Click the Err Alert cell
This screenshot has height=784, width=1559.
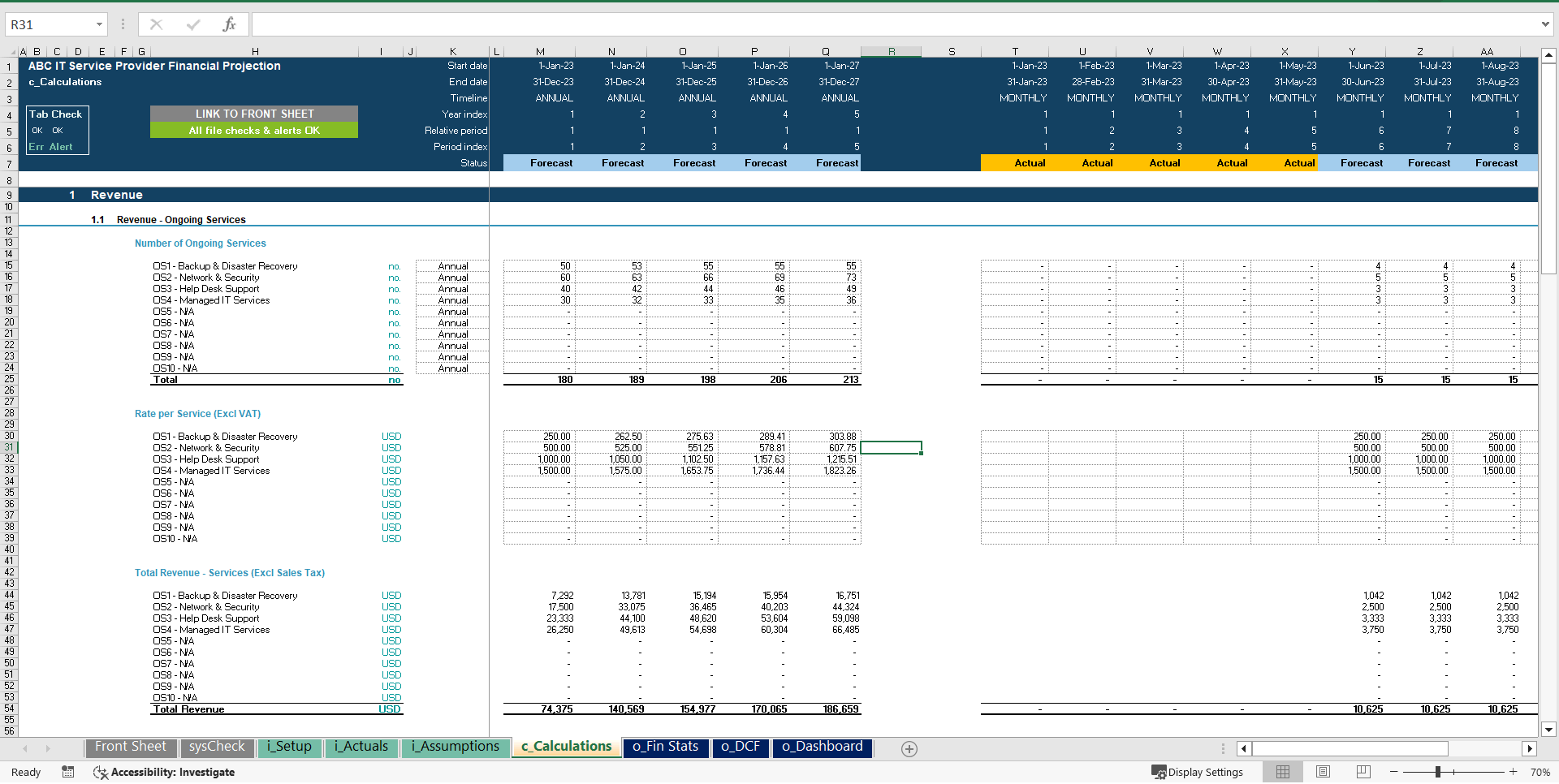pos(50,147)
